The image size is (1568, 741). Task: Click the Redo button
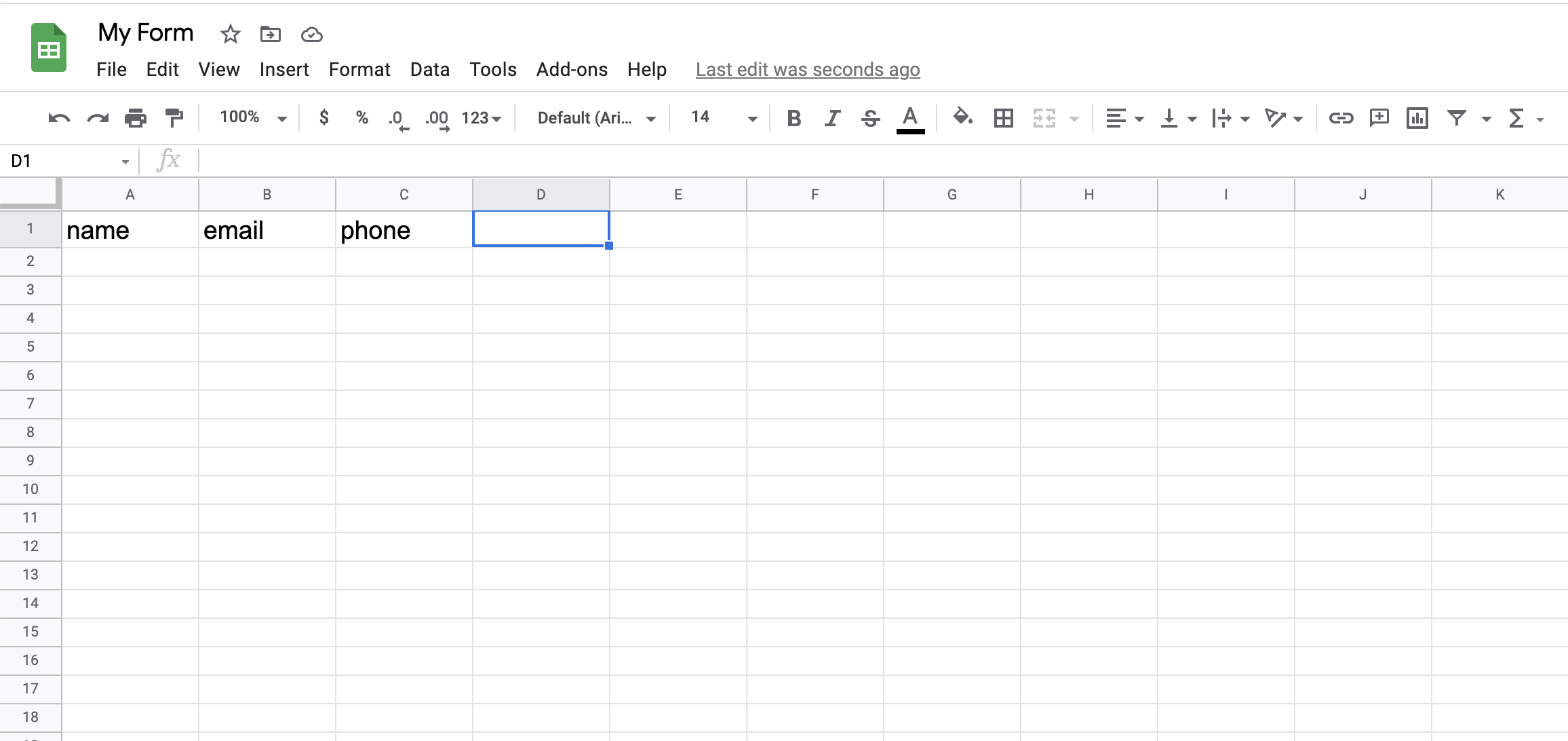(97, 119)
